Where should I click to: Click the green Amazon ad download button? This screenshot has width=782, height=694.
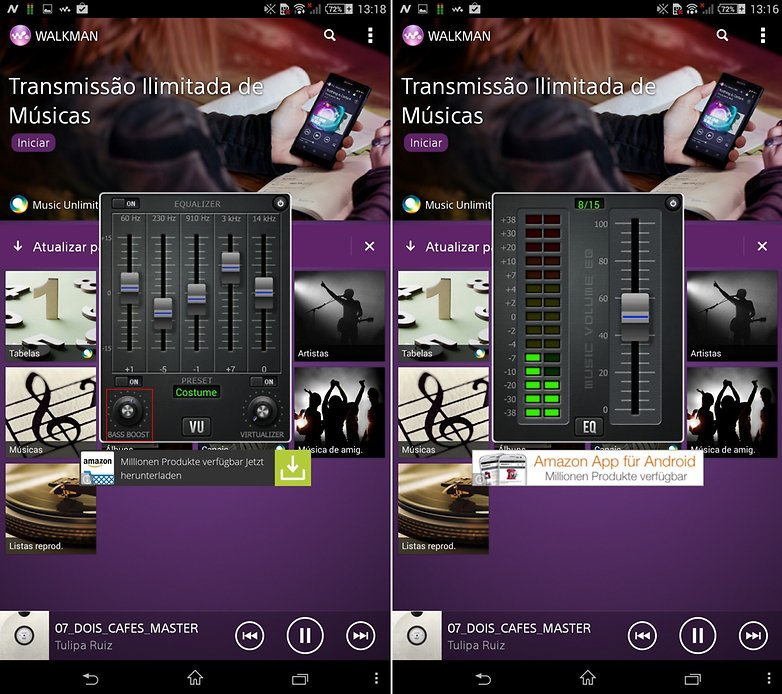[293, 469]
